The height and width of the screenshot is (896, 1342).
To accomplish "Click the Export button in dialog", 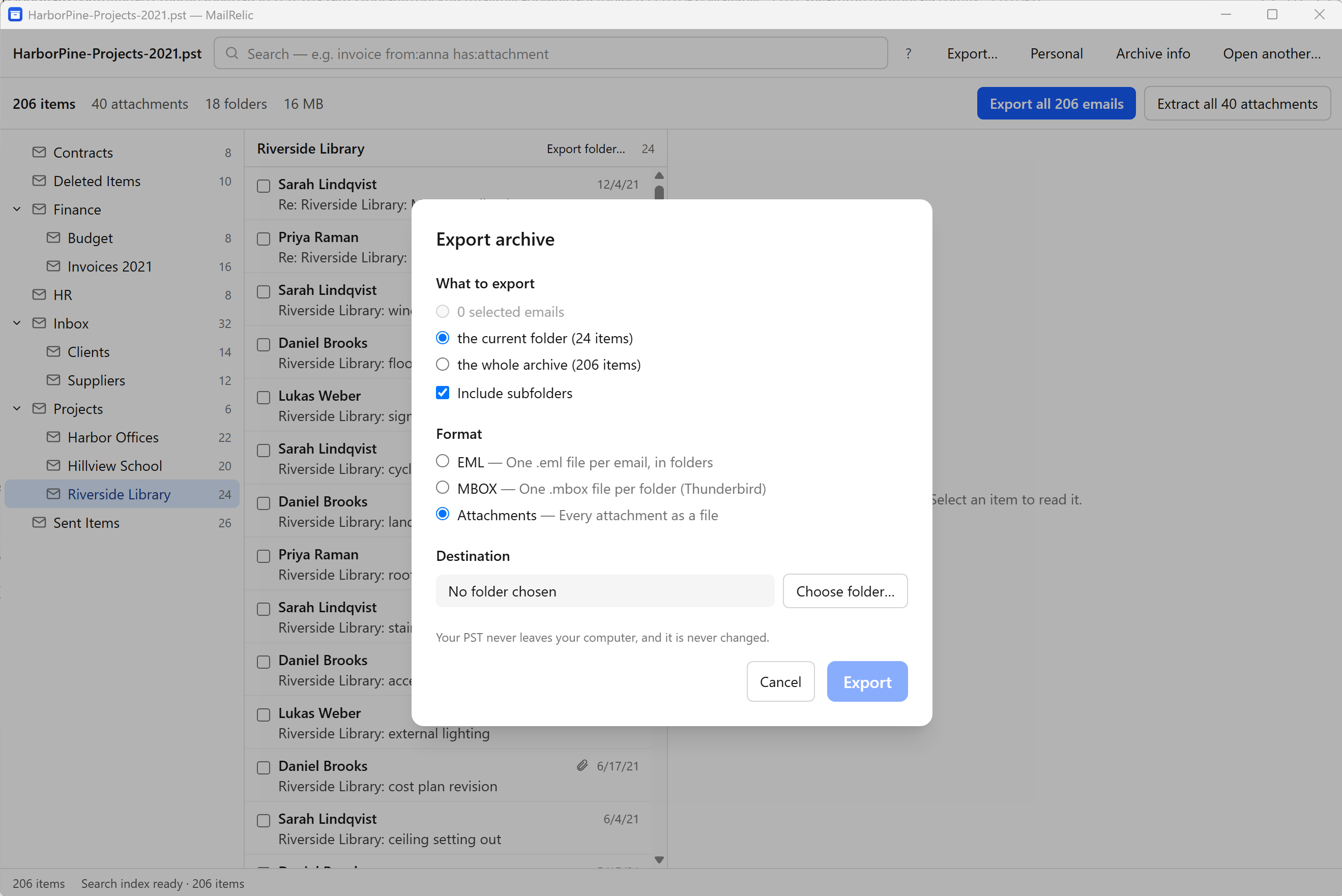I will pos(867,682).
